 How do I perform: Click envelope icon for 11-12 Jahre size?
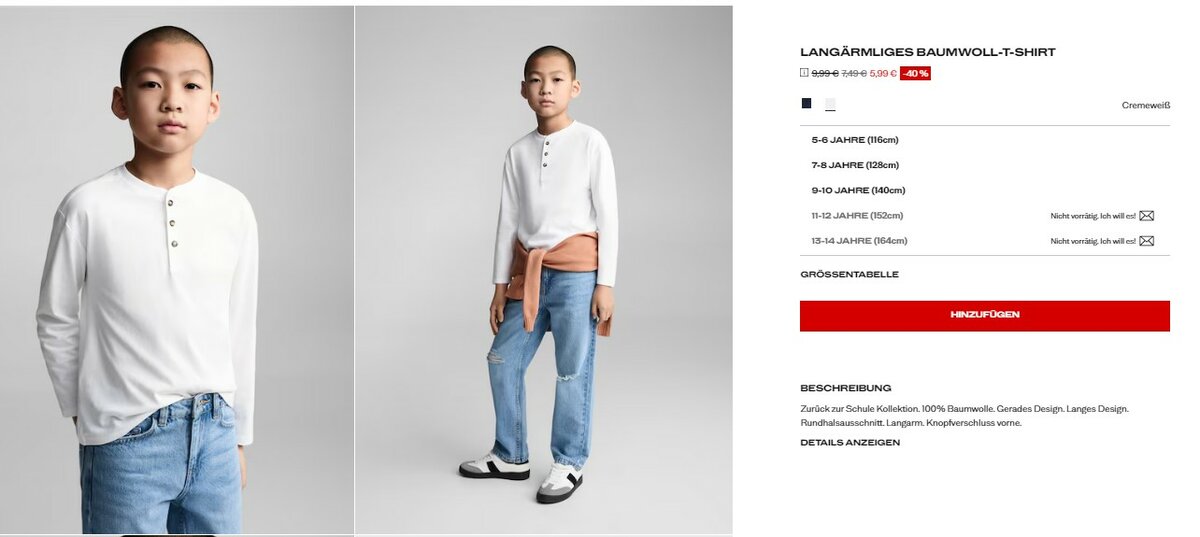pyautogui.click(x=1147, y=215)
